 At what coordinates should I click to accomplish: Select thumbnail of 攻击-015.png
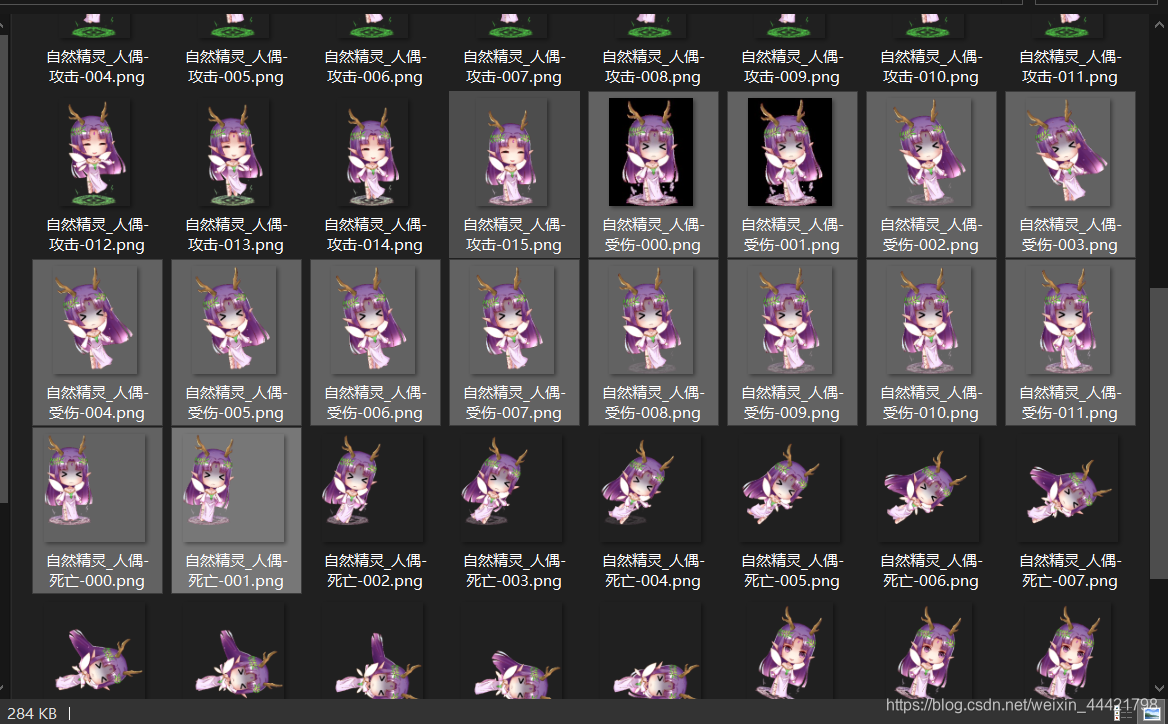(512, 153)
